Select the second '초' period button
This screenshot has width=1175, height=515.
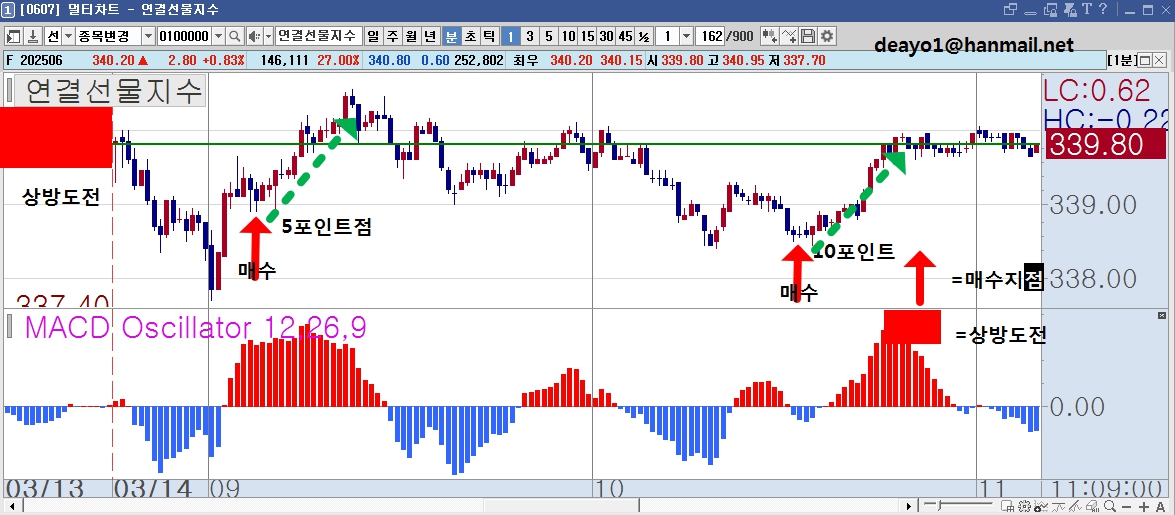click(470, 36)
